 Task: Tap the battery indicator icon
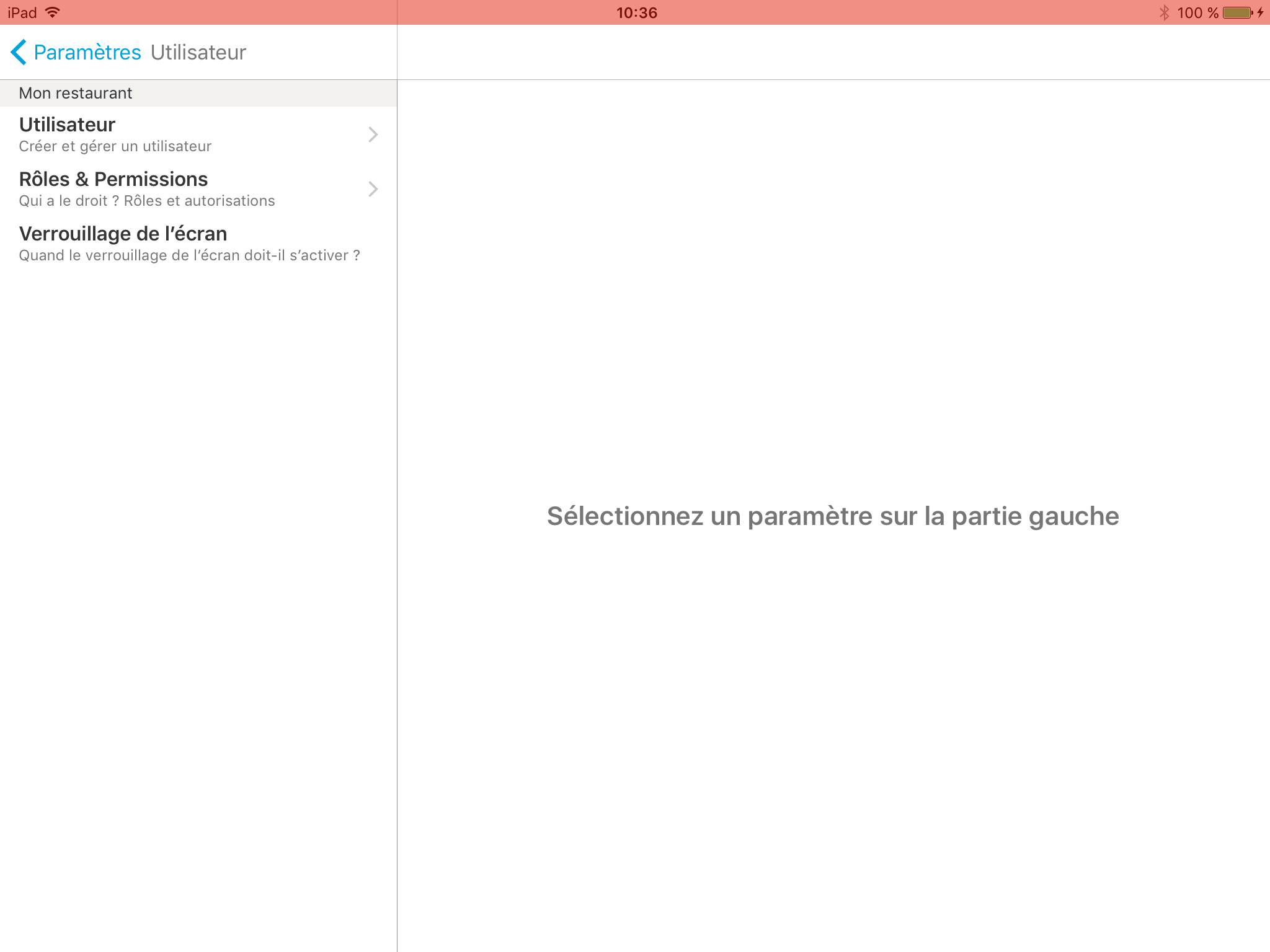point(1238,12)
